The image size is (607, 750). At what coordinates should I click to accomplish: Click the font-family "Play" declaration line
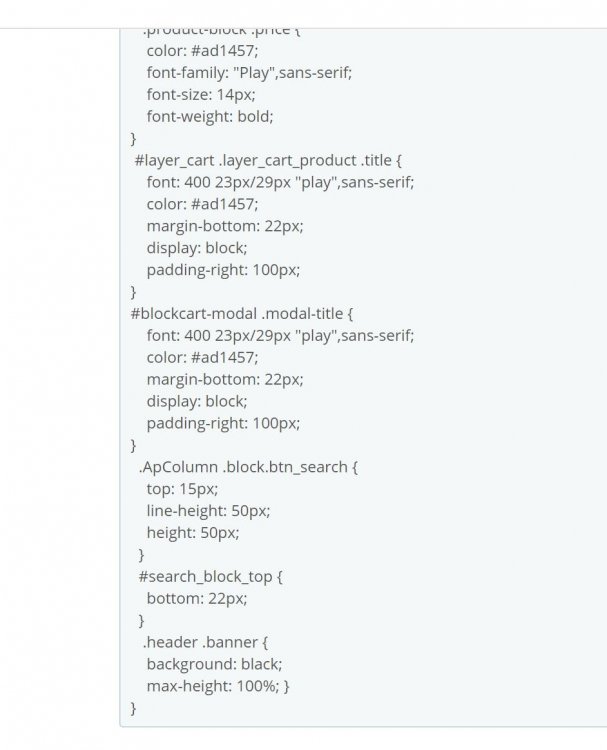(x=249, y=72)
